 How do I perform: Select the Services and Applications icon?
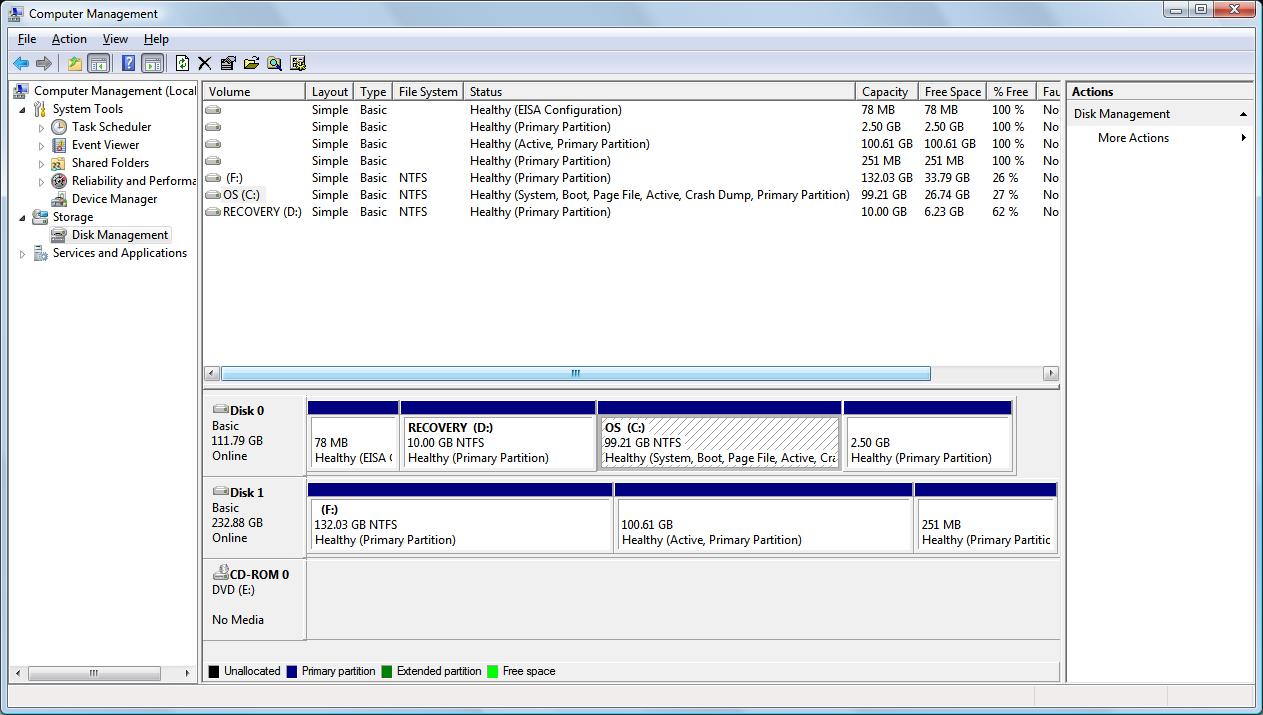click(x=41, y=253)
